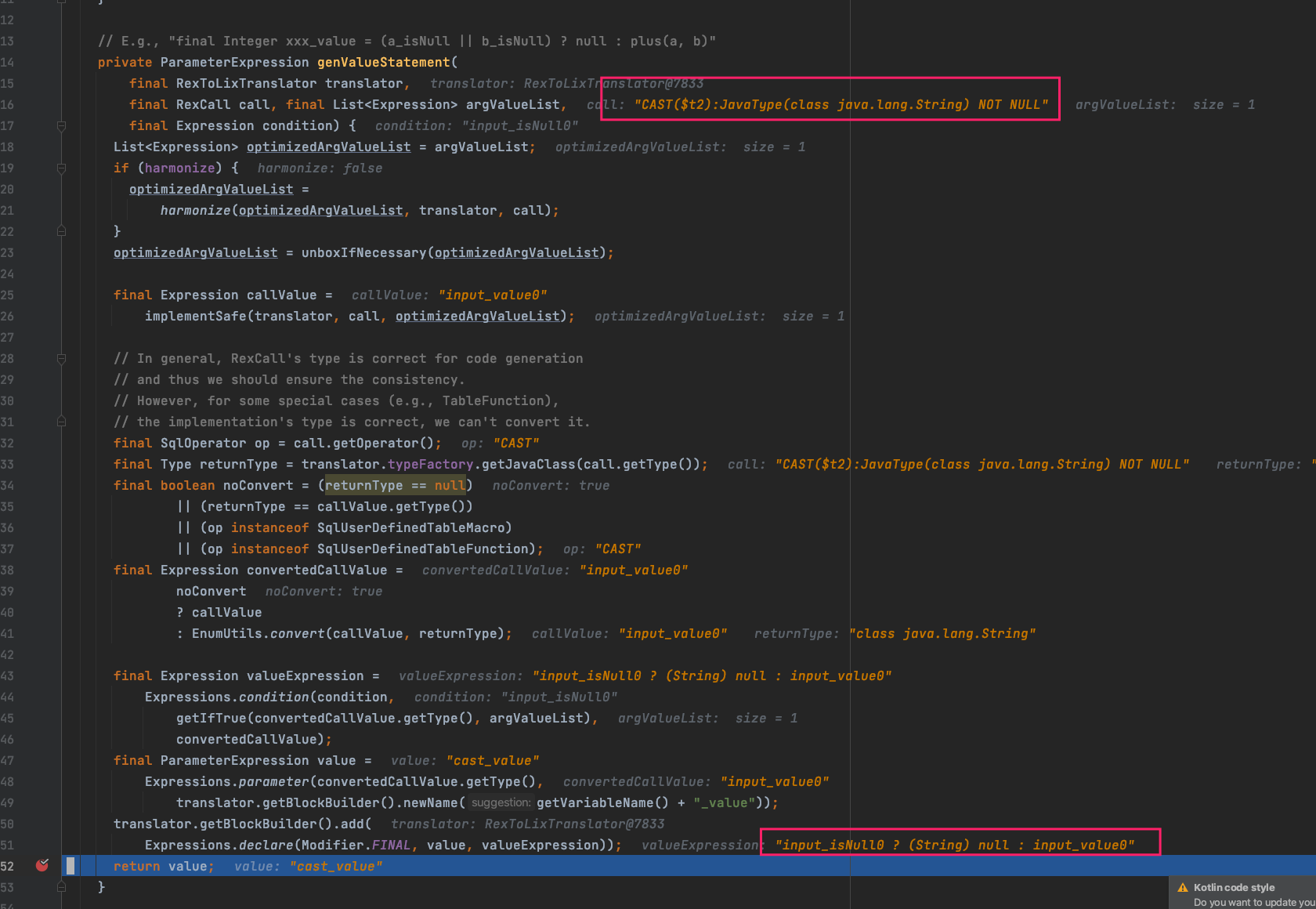The width and height of the screenshot is (1316, 909).
Task: Click getVariableName call on line 49
Action: (x=595, y=802)
